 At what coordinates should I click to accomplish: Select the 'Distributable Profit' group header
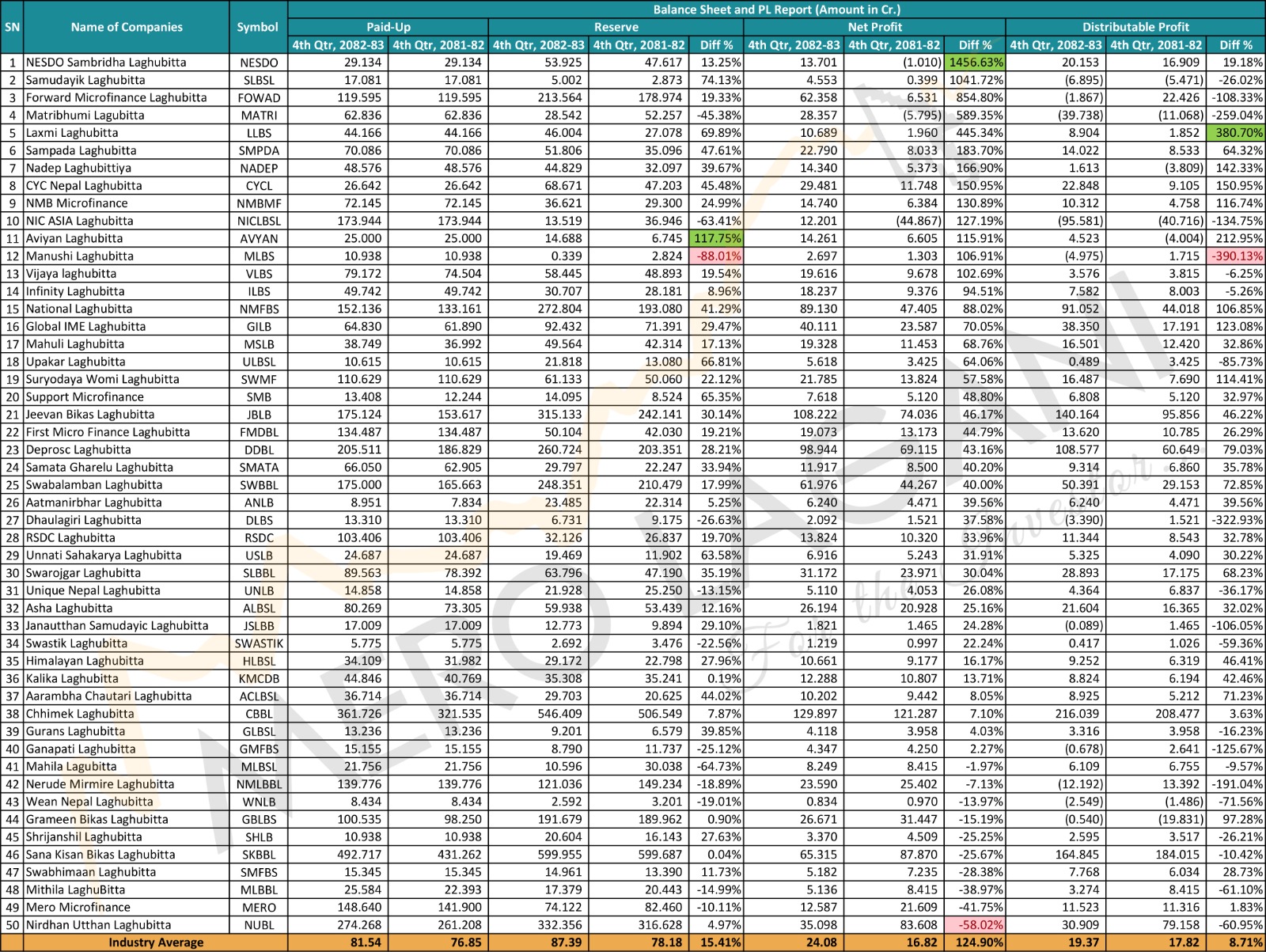[1135, 27]
